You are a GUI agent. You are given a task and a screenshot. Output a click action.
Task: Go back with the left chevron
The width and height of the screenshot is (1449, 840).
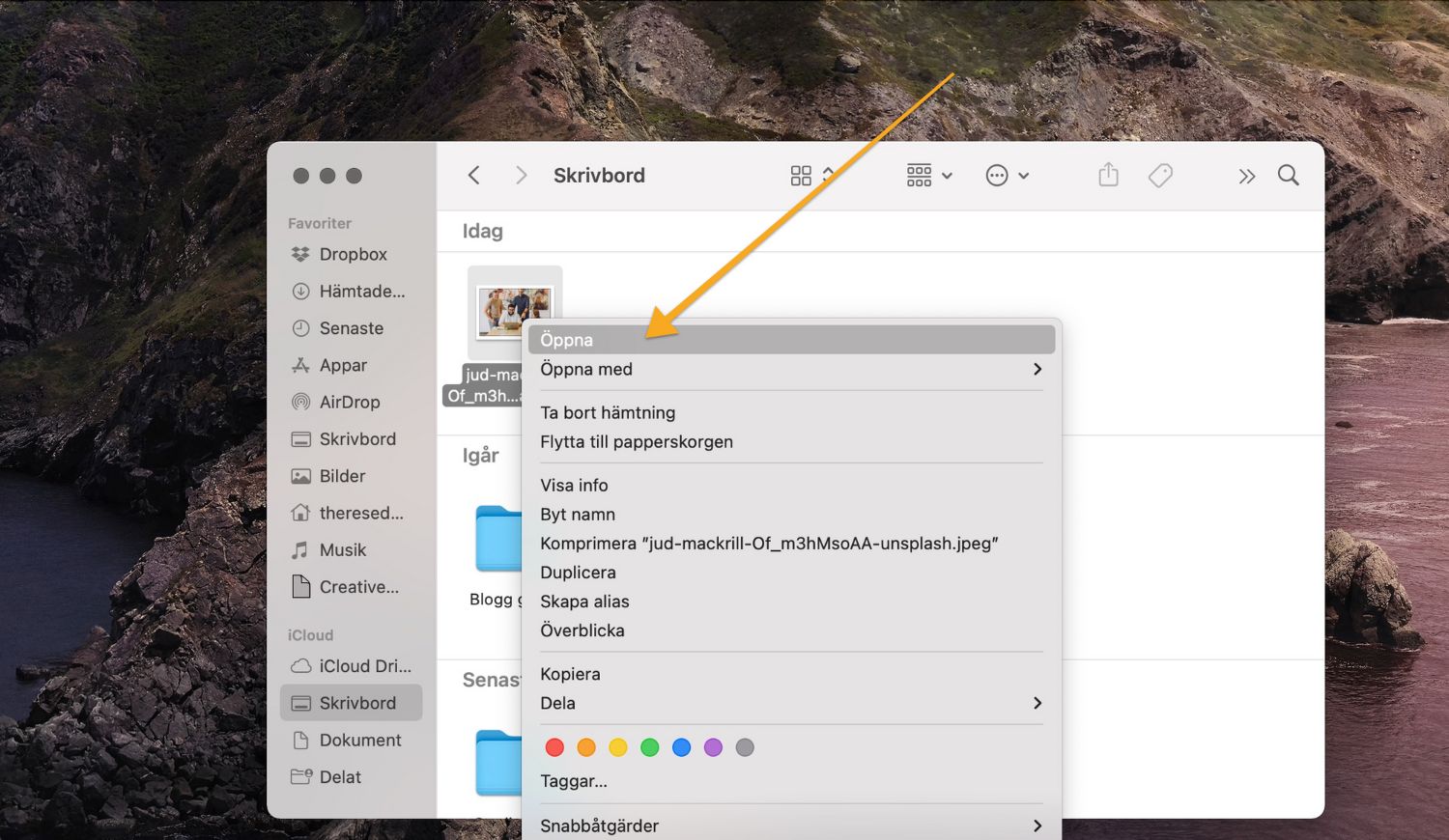pyautogui.click(x=473, y=175)
